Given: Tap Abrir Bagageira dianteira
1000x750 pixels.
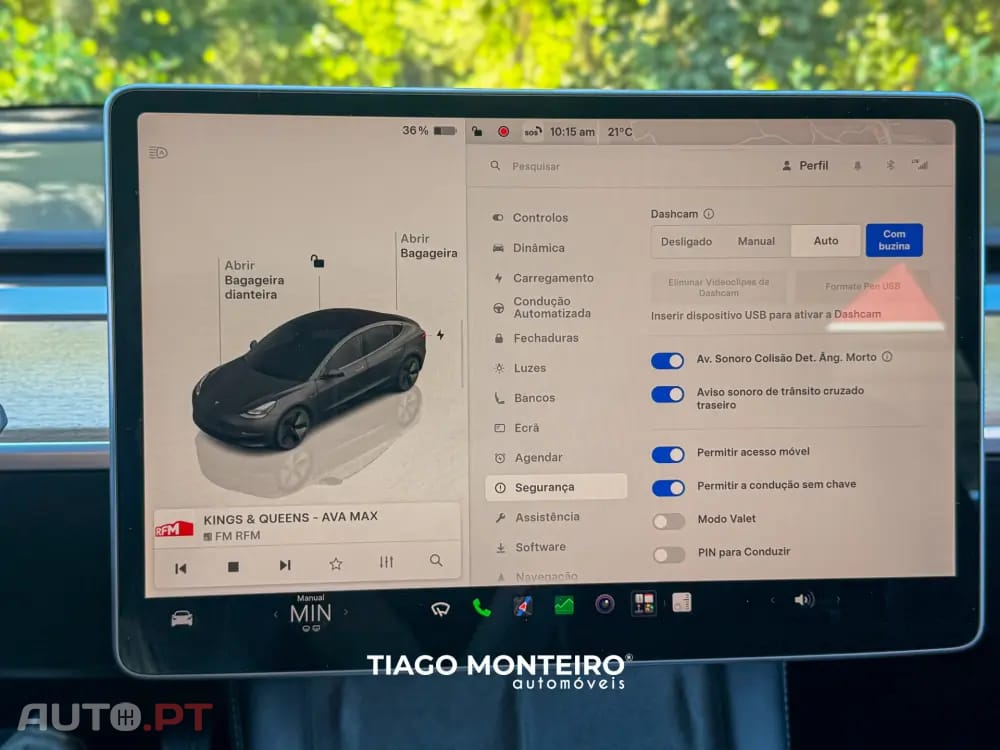Looking at the screenshot, I should coord(254,280).
